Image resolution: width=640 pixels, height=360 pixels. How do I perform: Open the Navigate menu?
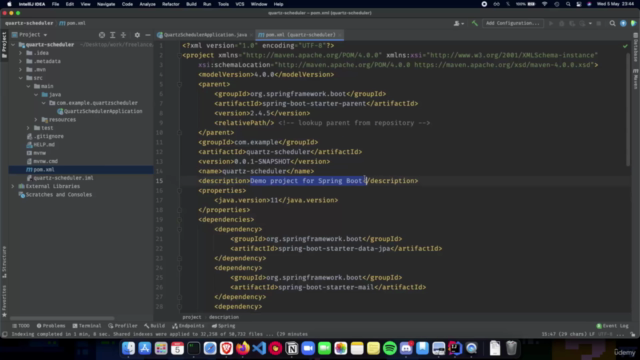click(x=106, y=4)
